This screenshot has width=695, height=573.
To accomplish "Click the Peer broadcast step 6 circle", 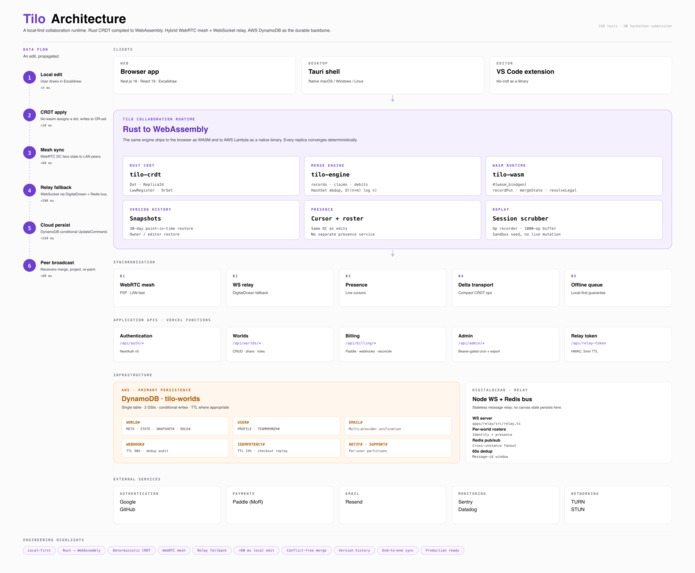I will [x=30, y=266].
